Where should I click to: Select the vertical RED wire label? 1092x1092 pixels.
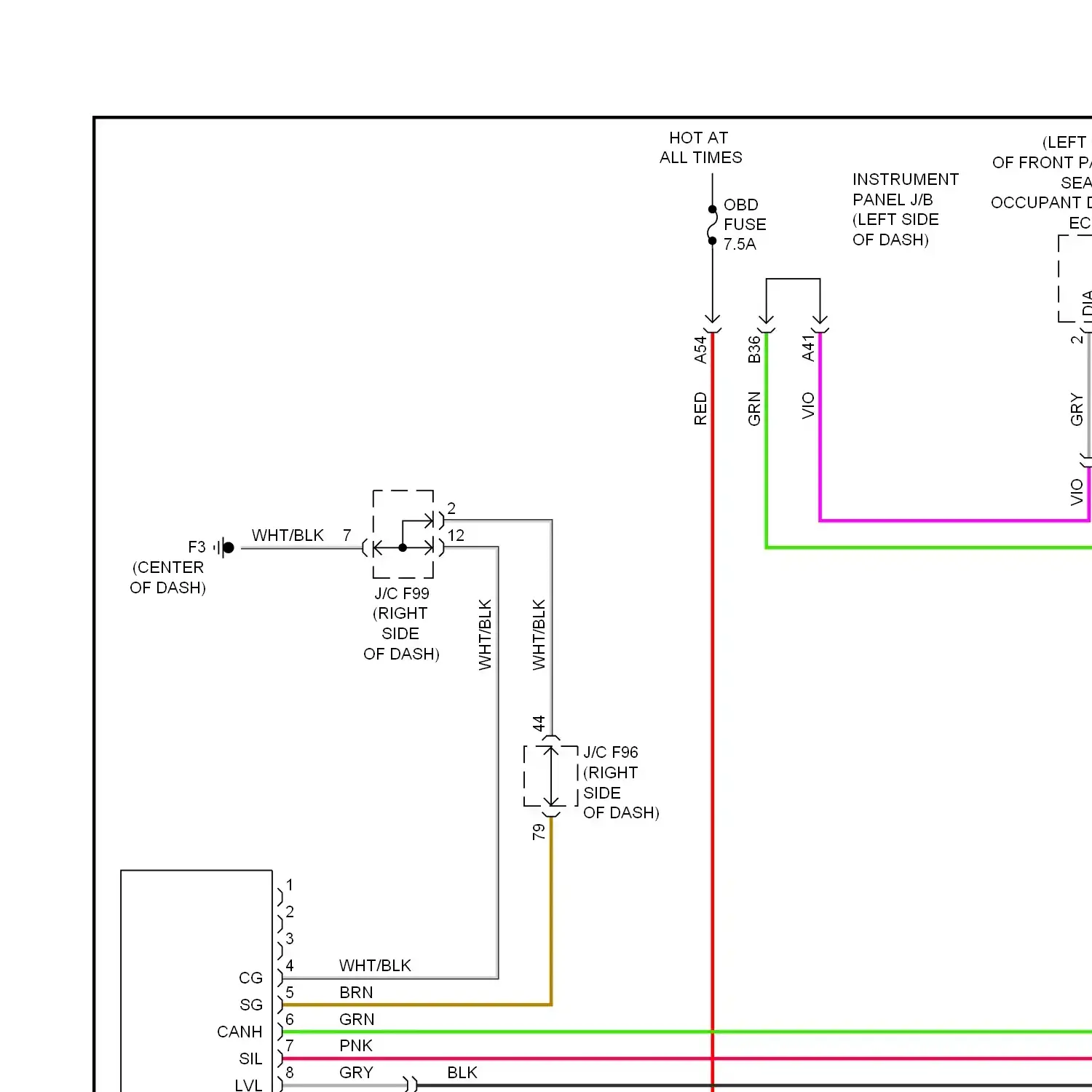700,408
